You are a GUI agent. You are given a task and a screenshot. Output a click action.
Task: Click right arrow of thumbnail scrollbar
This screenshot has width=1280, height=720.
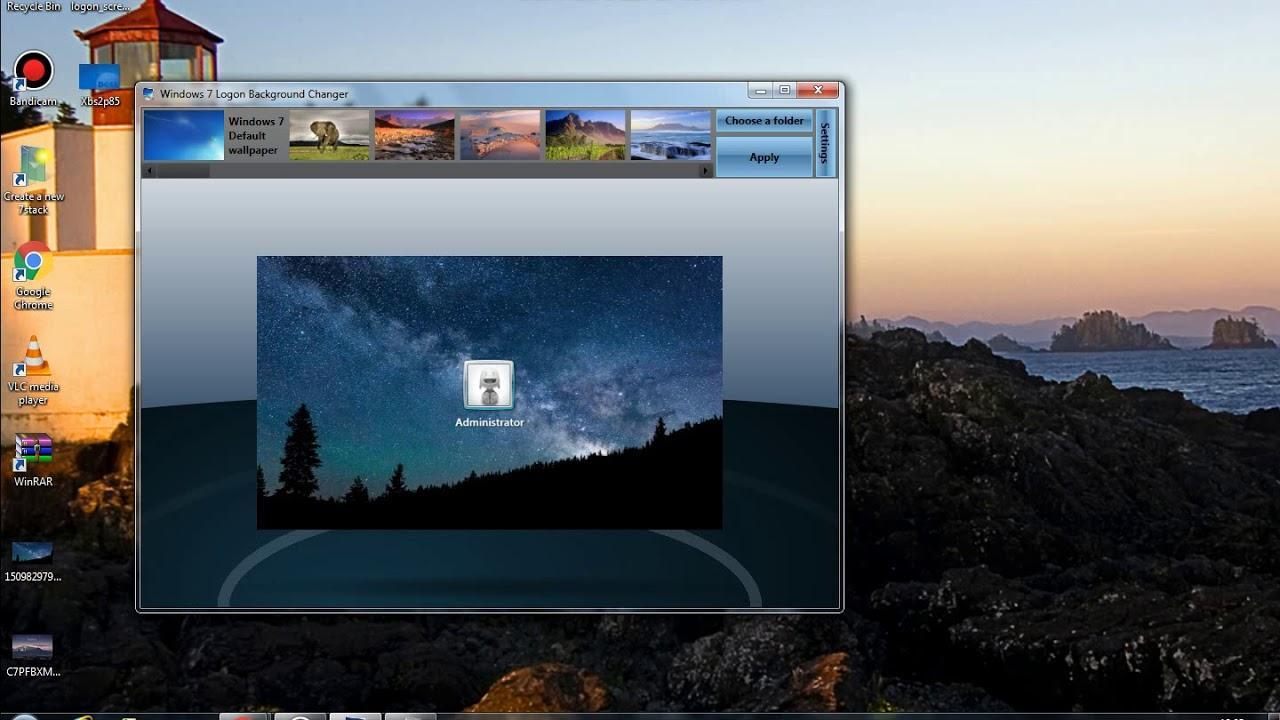click(x=706, y=171)
